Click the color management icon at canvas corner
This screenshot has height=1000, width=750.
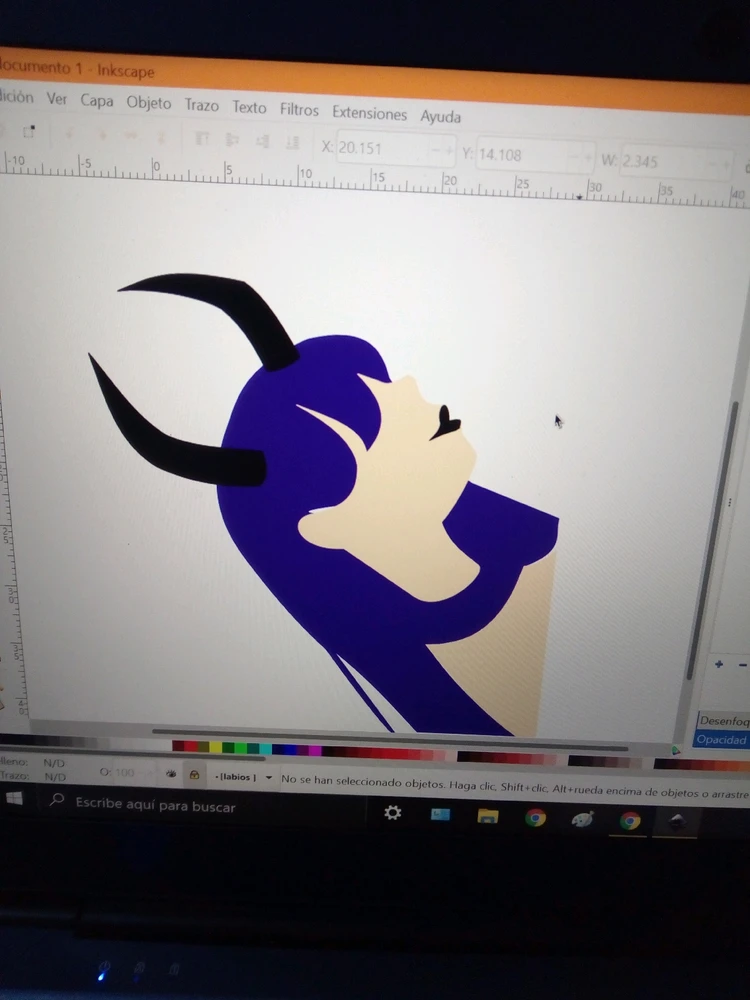point(675,750)
